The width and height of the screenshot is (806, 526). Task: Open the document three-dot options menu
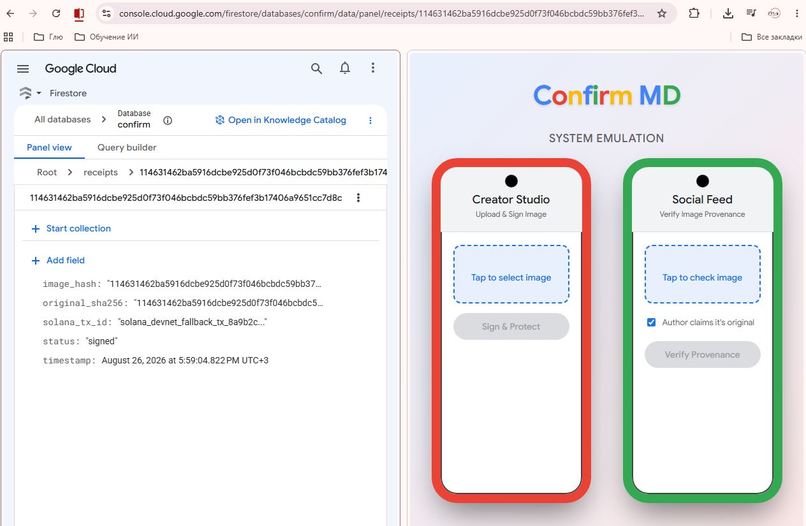pos(358,197)
